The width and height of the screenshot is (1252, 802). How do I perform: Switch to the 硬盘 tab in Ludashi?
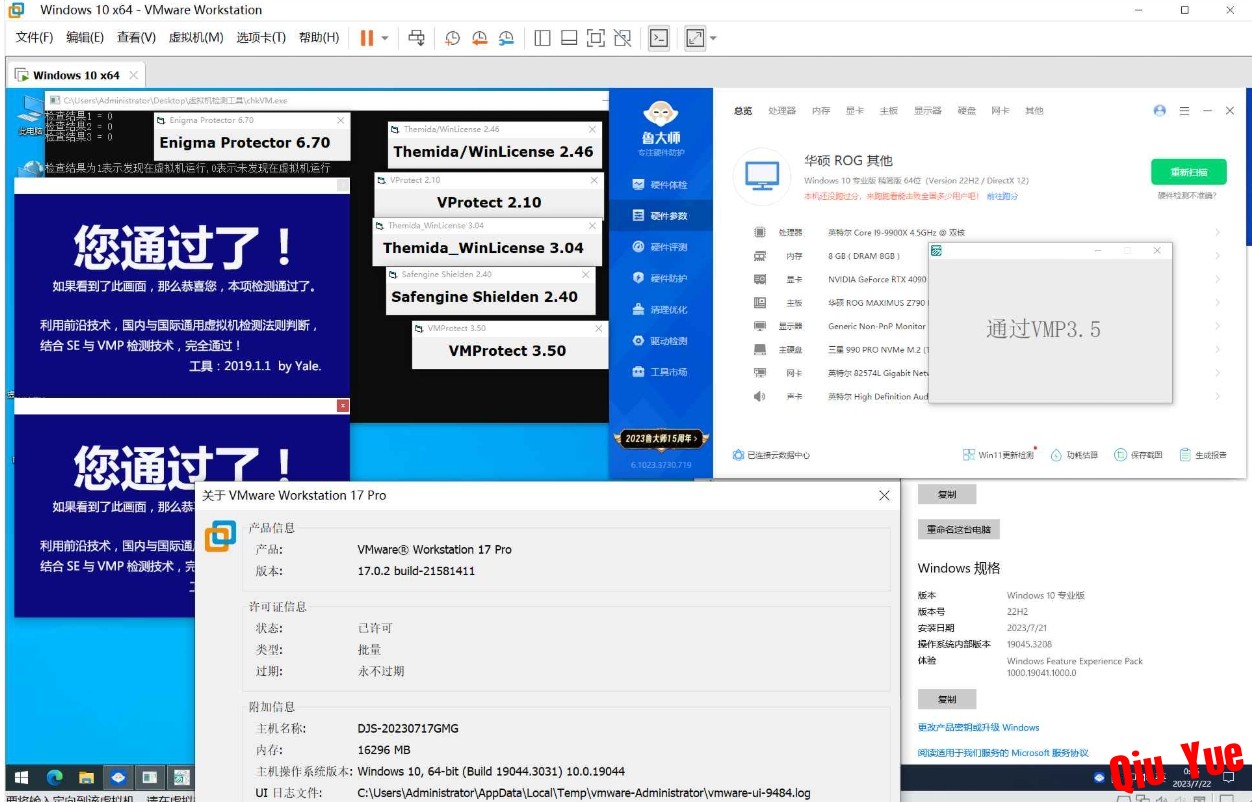tap(966, 111)
